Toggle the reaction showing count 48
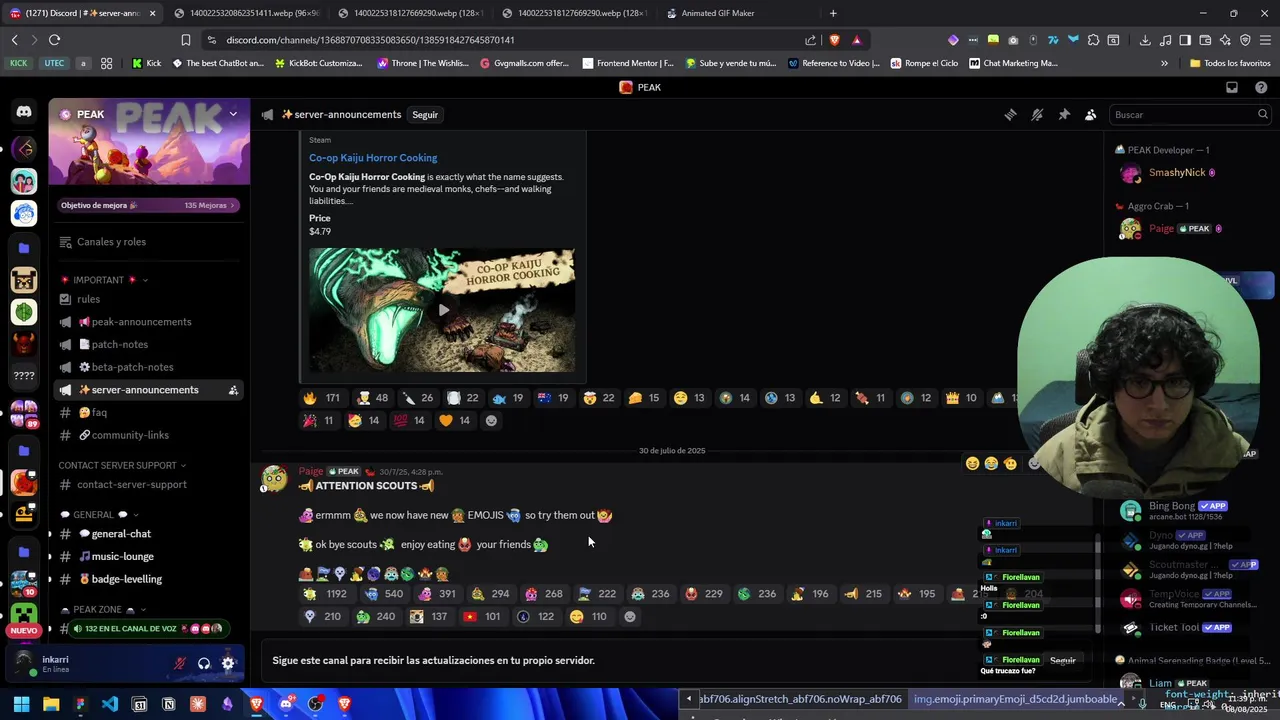The image size is (1280, 720). [x=372, y=398]
